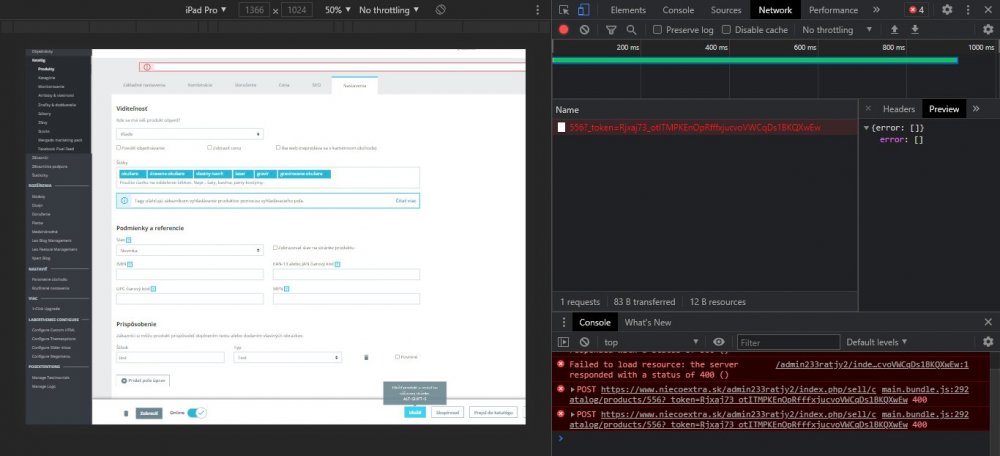The width and height of the screenshot is (1000, 456).
Task: Click the Pridať pole úprav button
Action: point(143,380)
